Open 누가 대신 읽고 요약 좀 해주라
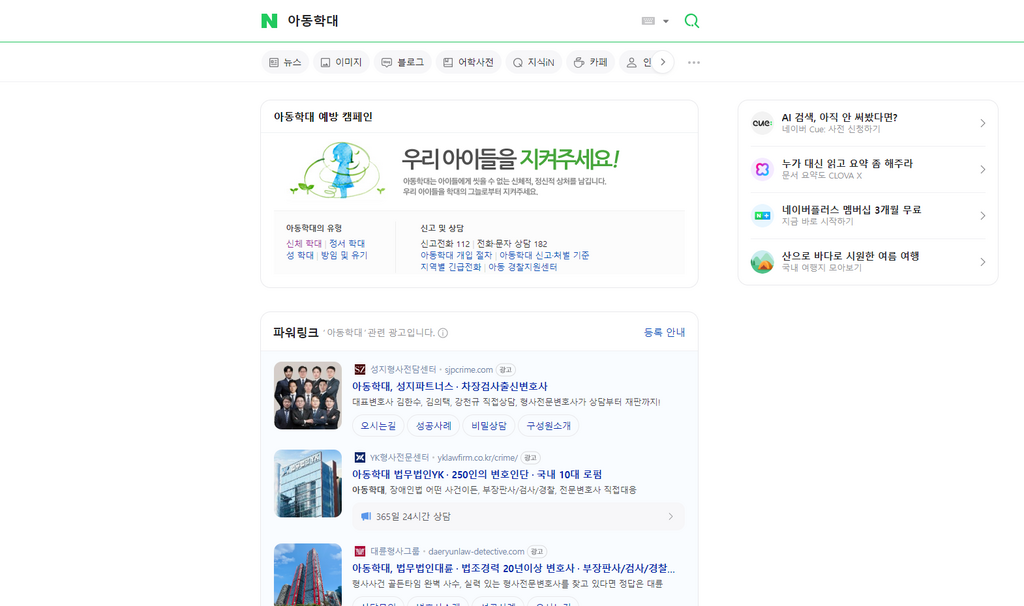Screen dimensions: 1024x606 (847, 164)
